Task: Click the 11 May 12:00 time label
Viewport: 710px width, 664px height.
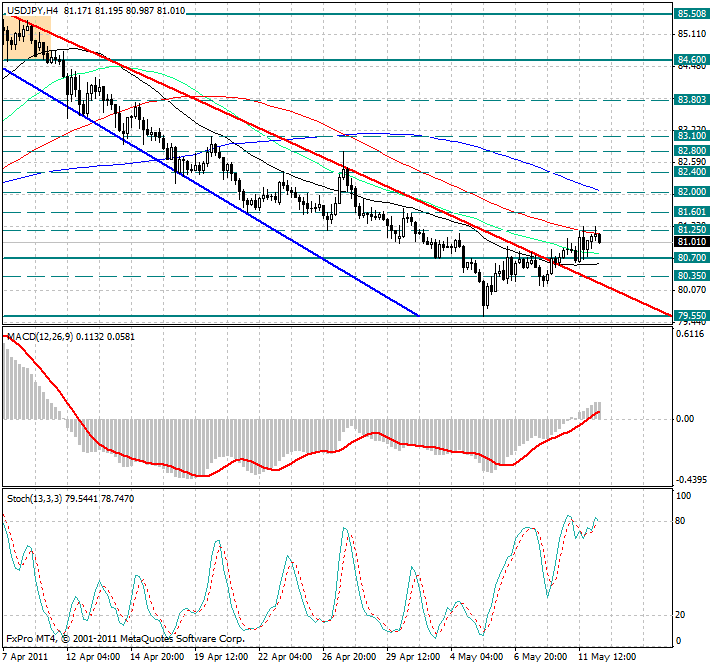Action: coord(607,657)
